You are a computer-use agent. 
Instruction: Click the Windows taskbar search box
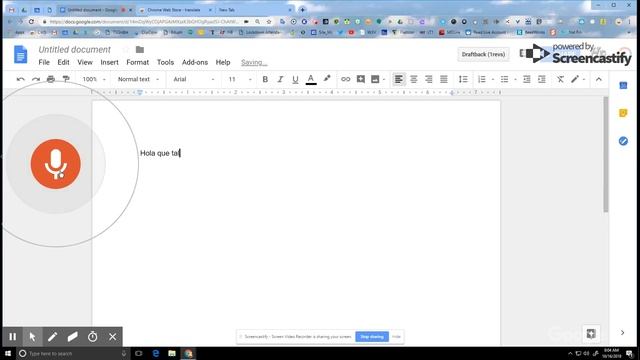pos(73,353)
